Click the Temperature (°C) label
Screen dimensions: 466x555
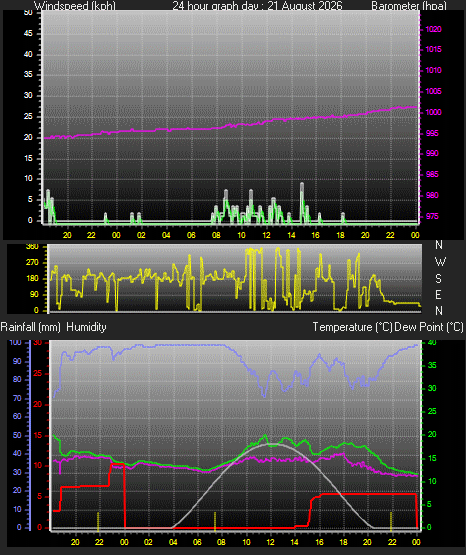point(352,327)
